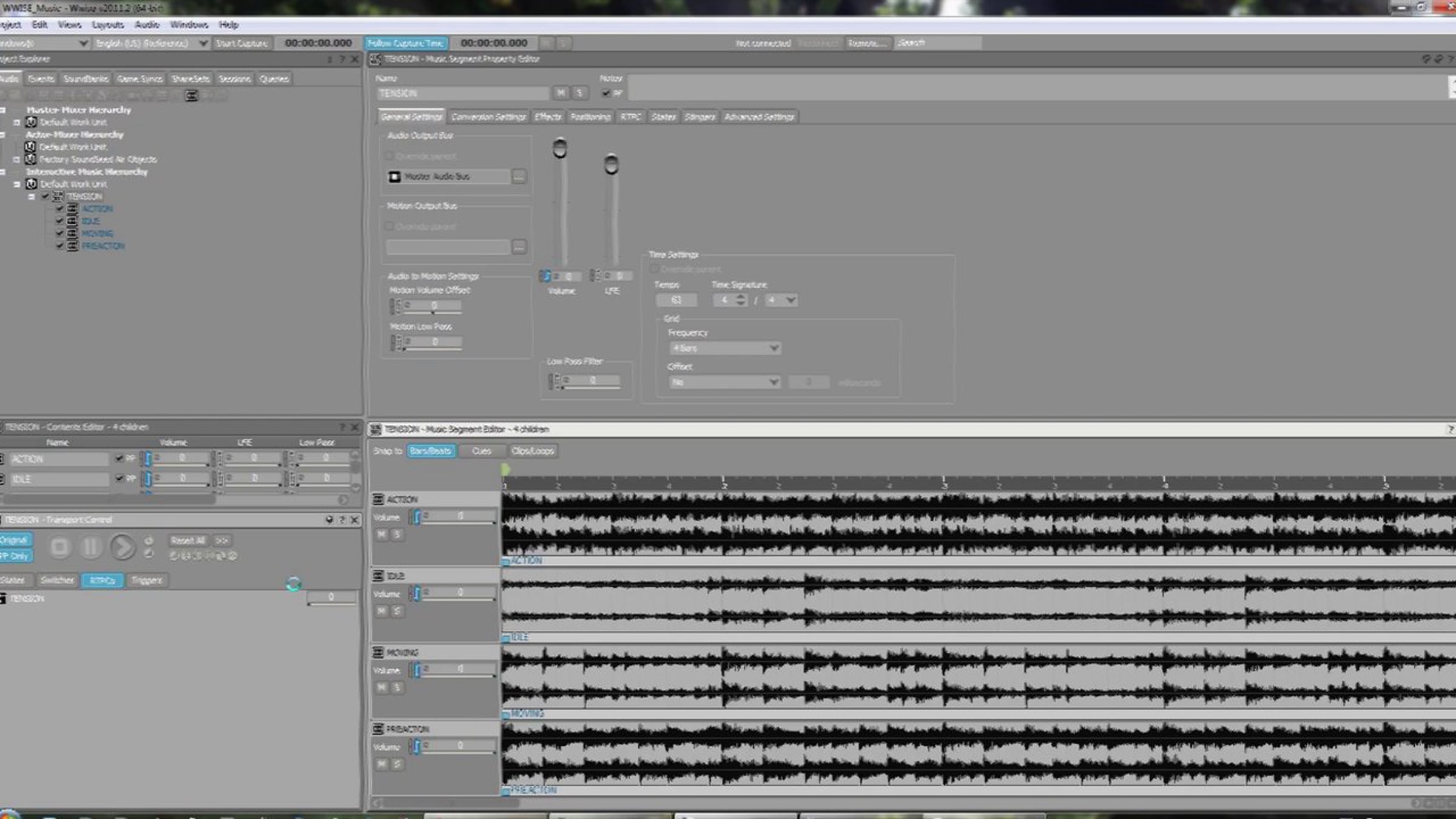Open the Grid Offset dropdown
Viewport: 1456px width, 819px height.
pos(724,382)
